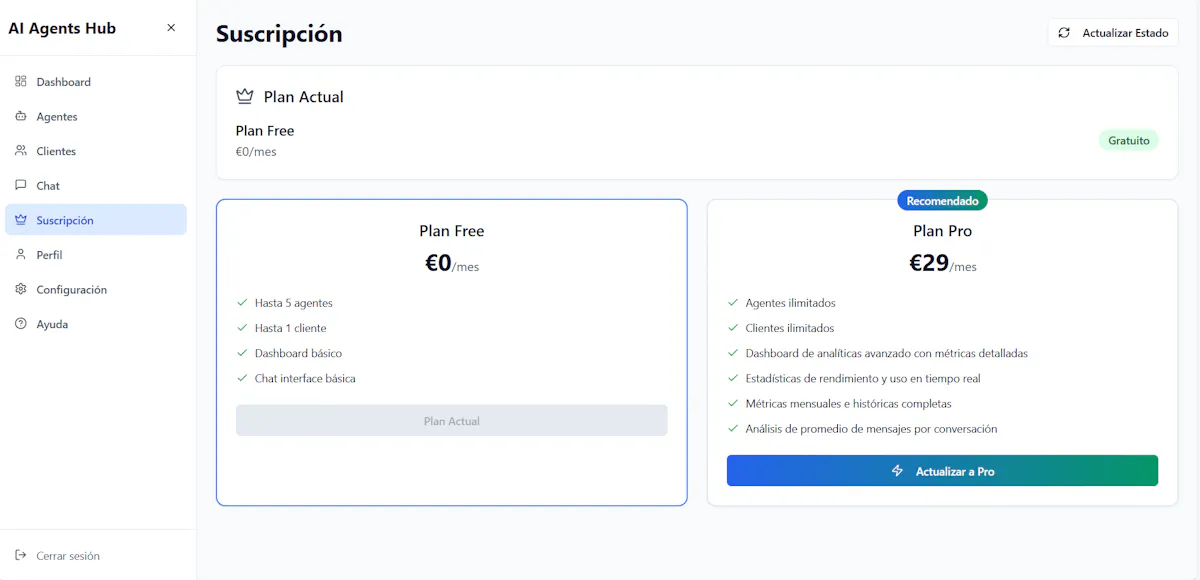The image size is (1200, 580).
Task: Click the AI Agents Hub title
Action: coord(62,28)
